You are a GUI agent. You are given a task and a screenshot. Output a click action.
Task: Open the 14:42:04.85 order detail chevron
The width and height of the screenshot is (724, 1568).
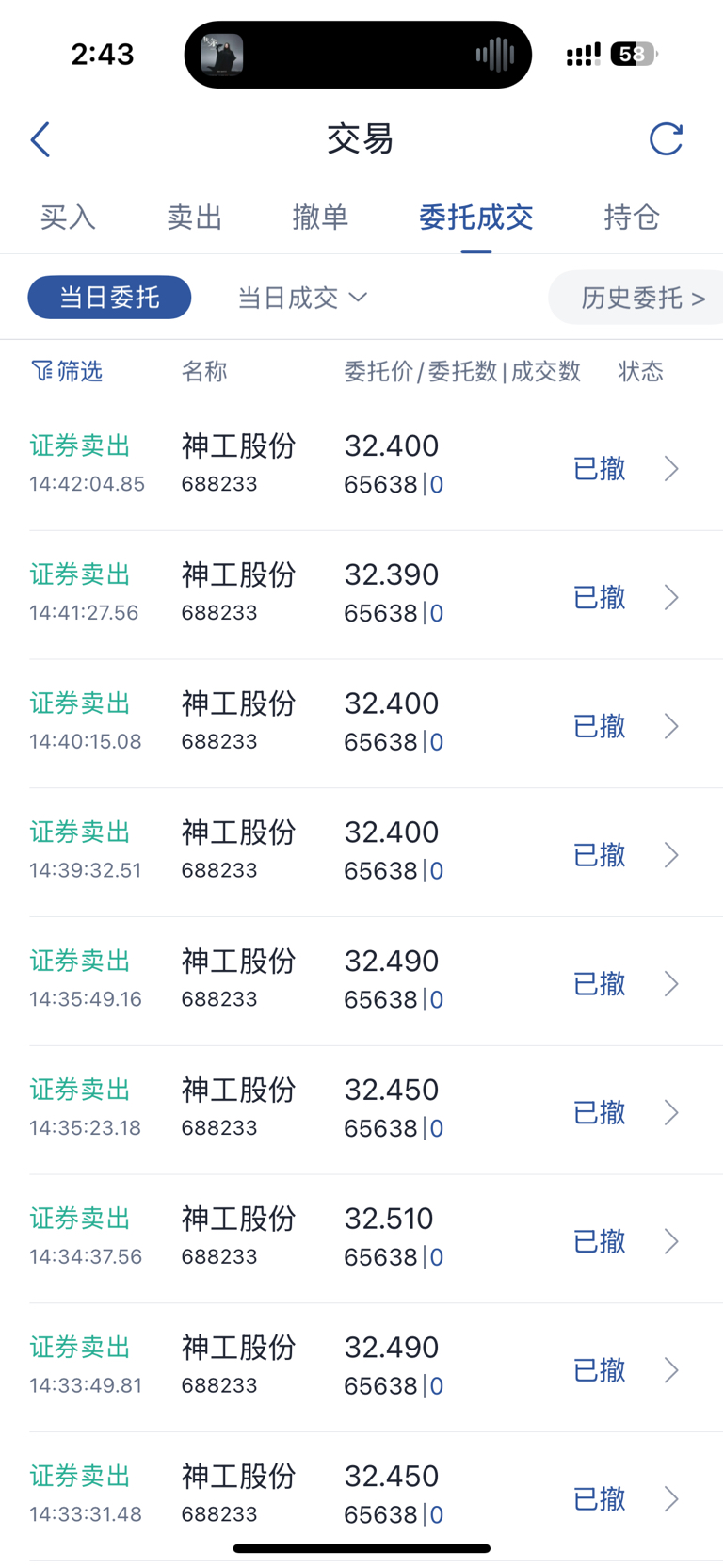(x=671, y=468)
